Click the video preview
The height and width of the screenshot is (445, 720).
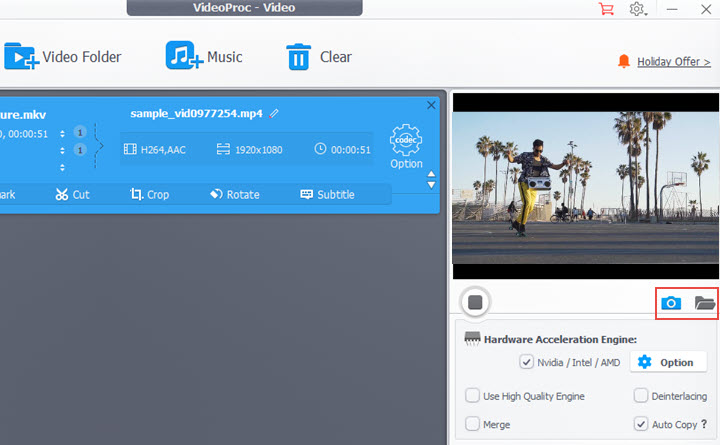(x=585, y=186)
